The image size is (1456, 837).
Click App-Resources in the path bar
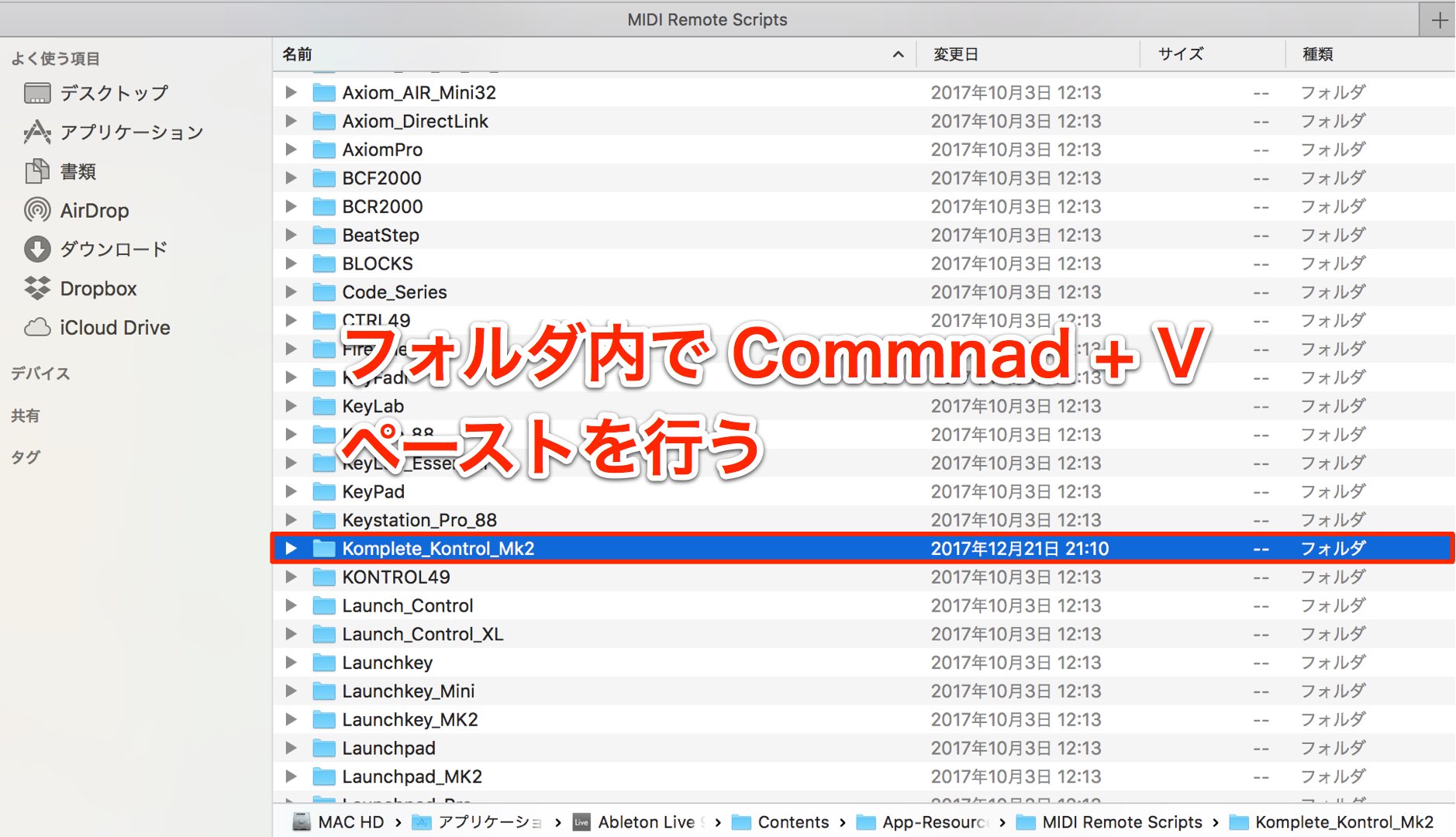[923, 822]
